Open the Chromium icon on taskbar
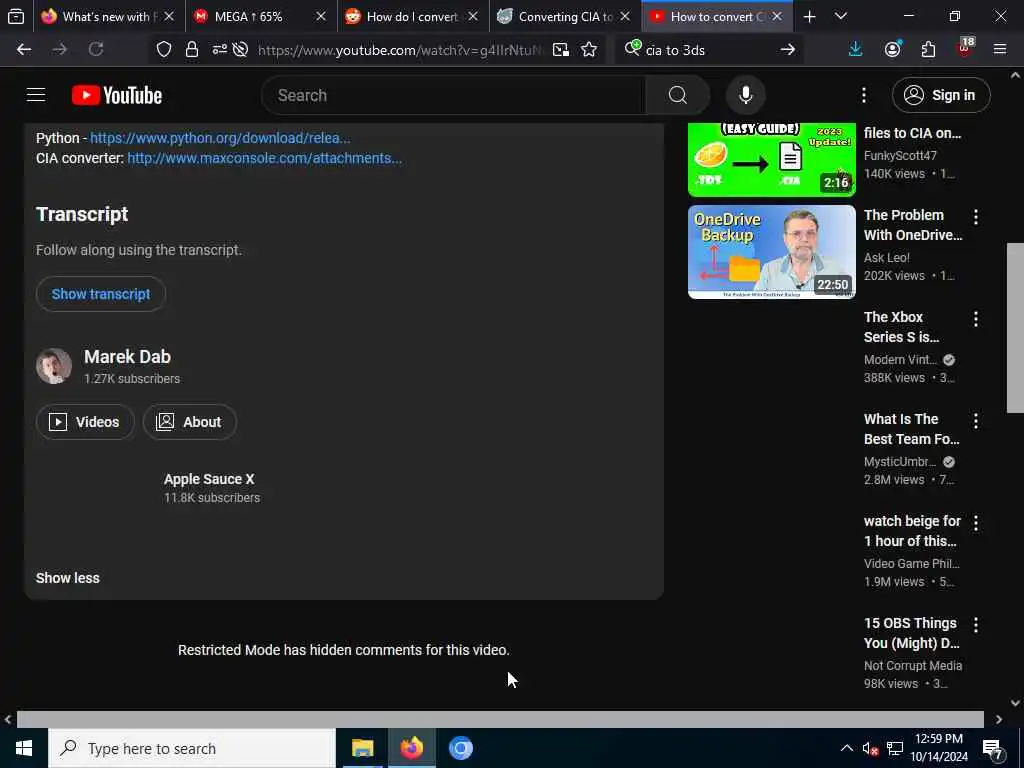The image size is (1024, 768). [x=460, y=748]
